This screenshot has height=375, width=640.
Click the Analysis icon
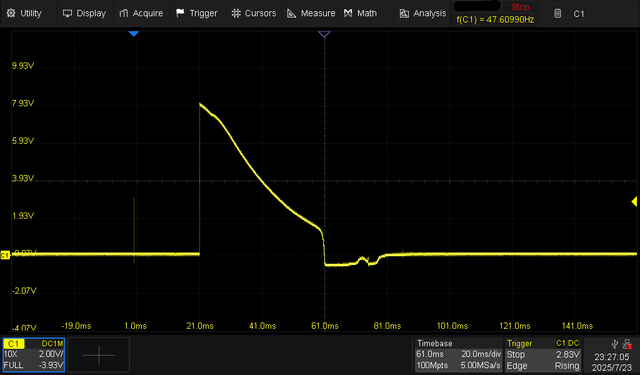404,14
